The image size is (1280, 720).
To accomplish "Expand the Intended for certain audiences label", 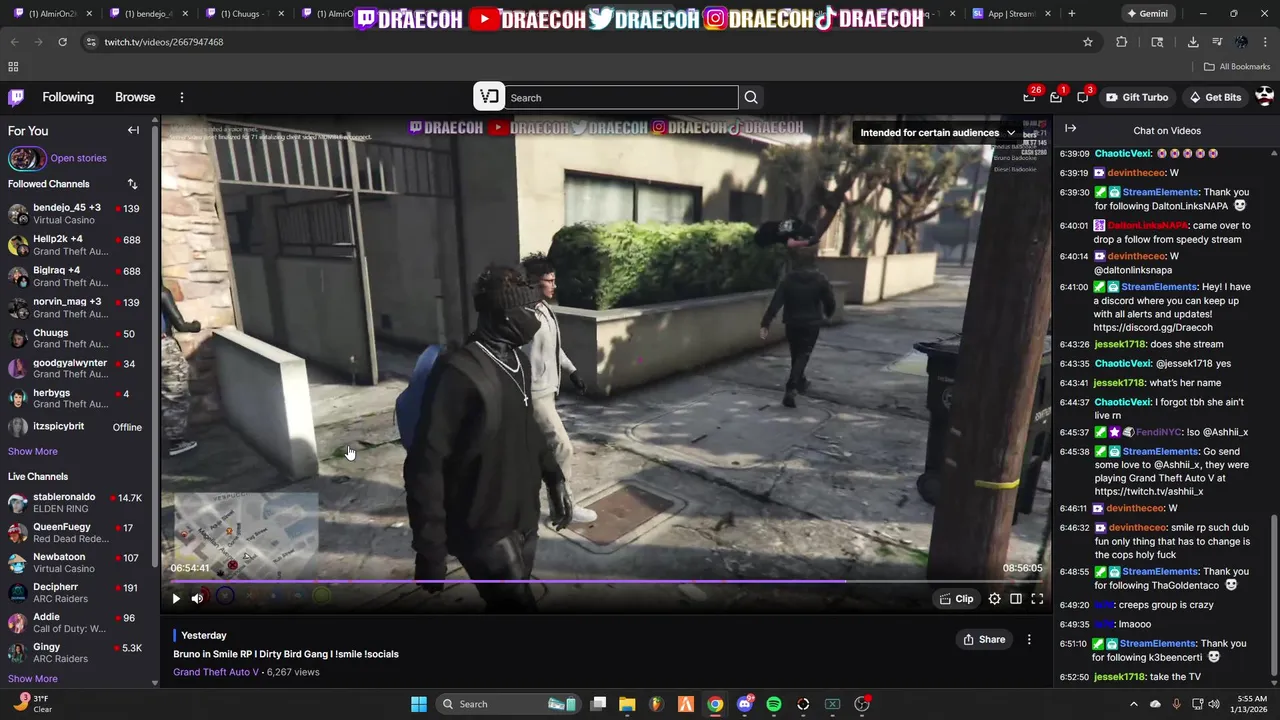I will pos(937,132).
